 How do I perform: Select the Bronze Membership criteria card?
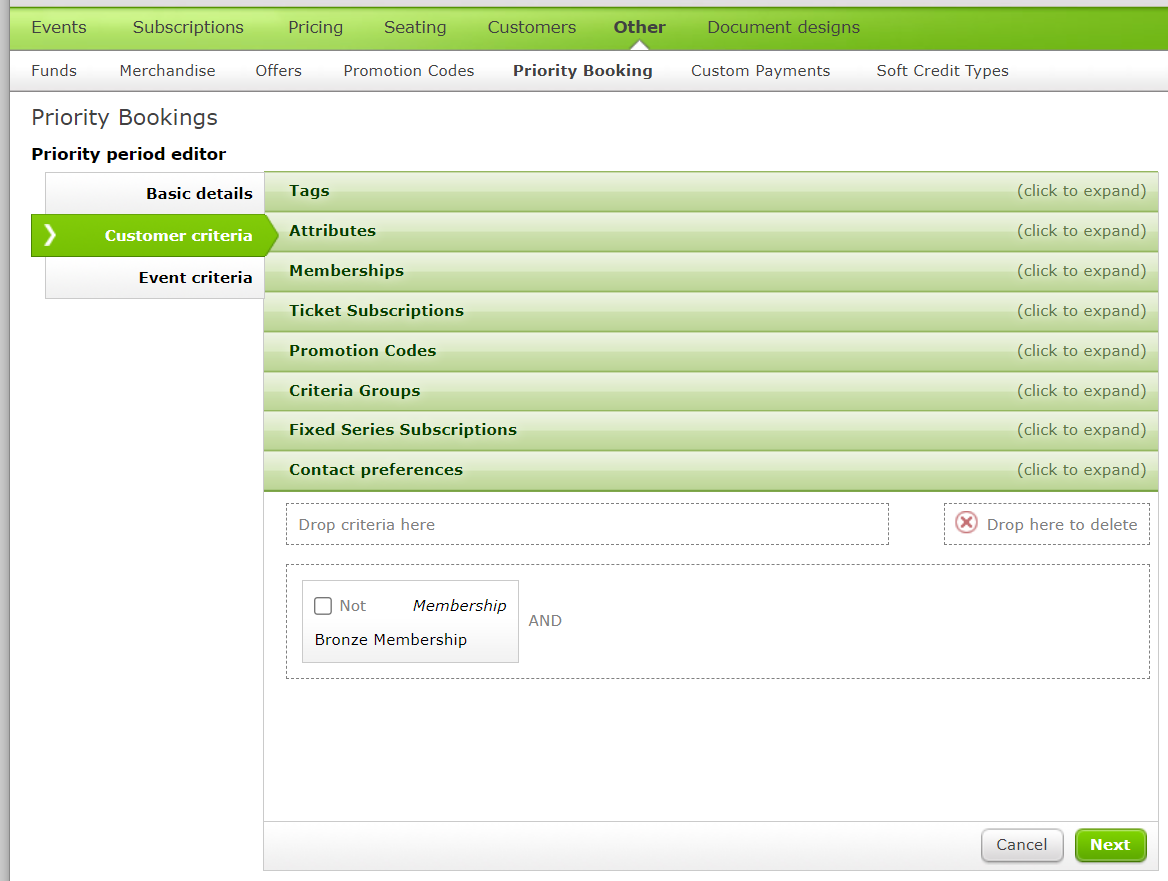tap(410, 622)
